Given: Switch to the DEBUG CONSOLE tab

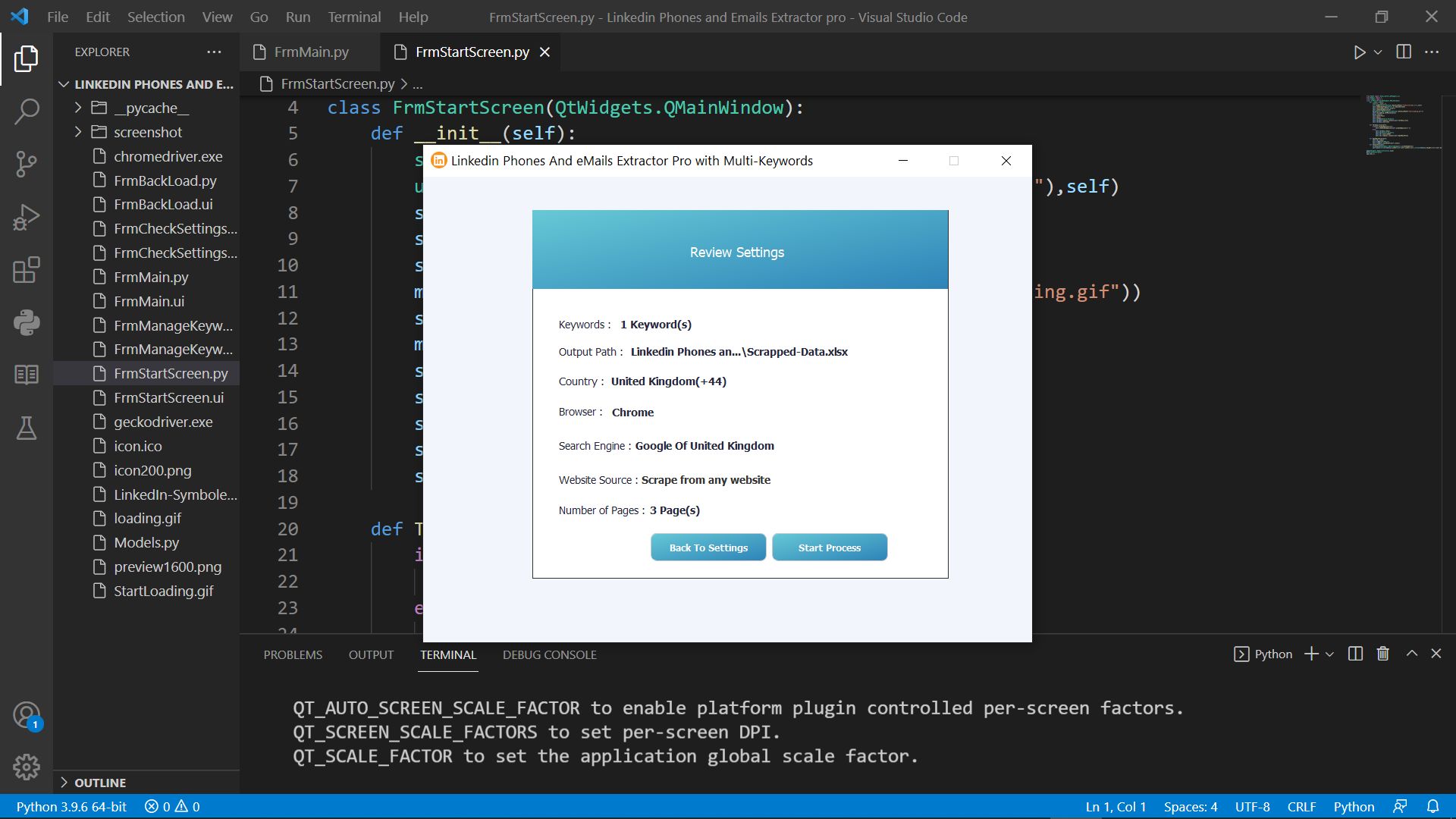Looking at the screenshot, I should click(550, 654).
